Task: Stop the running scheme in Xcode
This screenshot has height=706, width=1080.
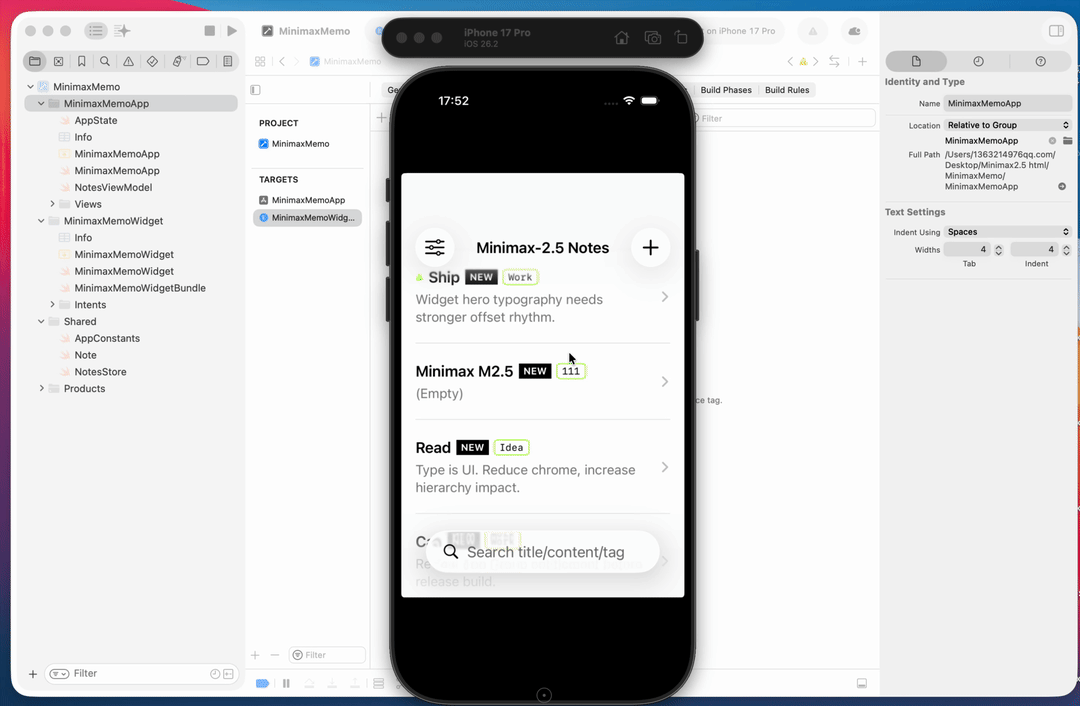Action: click(x=209, y=30)
